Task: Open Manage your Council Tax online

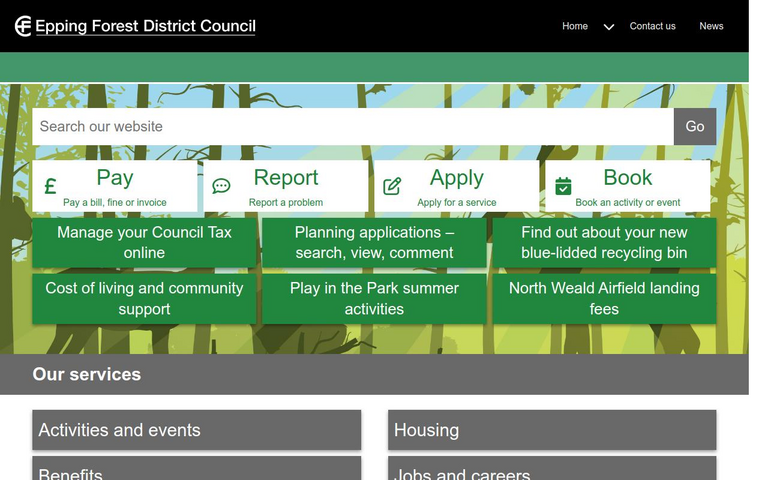Action: pos(144,243)
